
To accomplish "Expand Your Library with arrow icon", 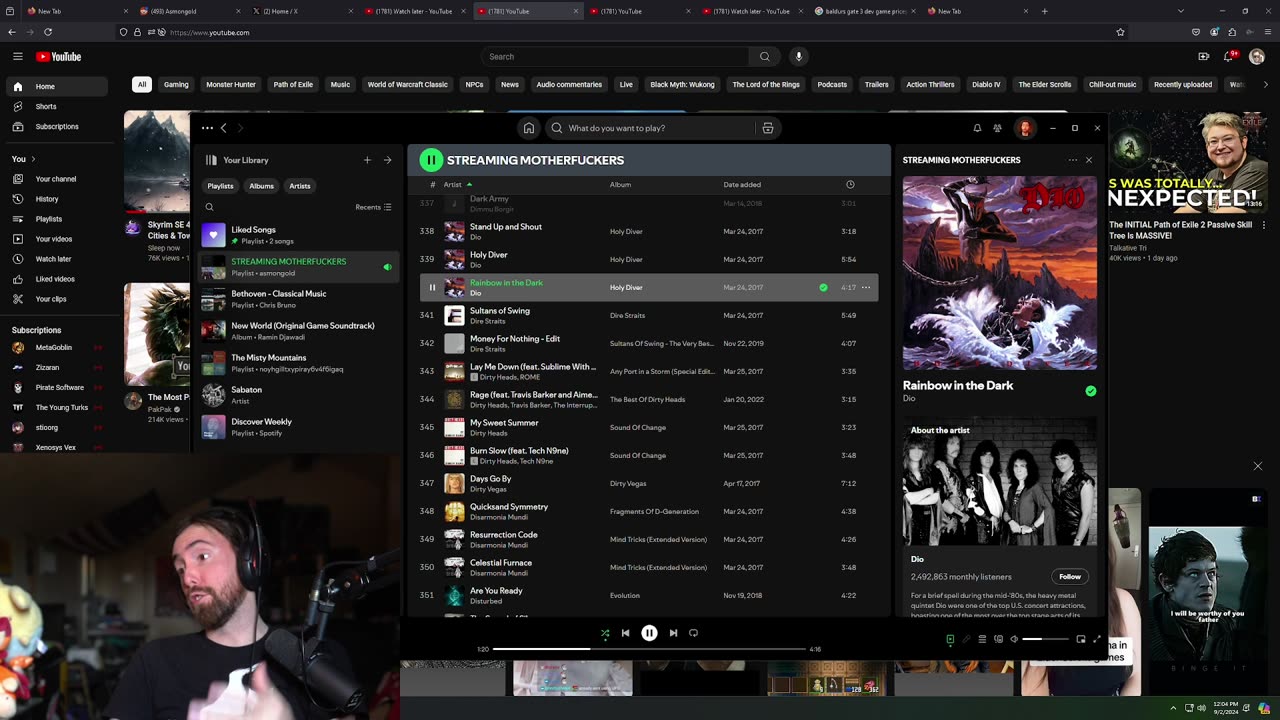I will (387, 160).
